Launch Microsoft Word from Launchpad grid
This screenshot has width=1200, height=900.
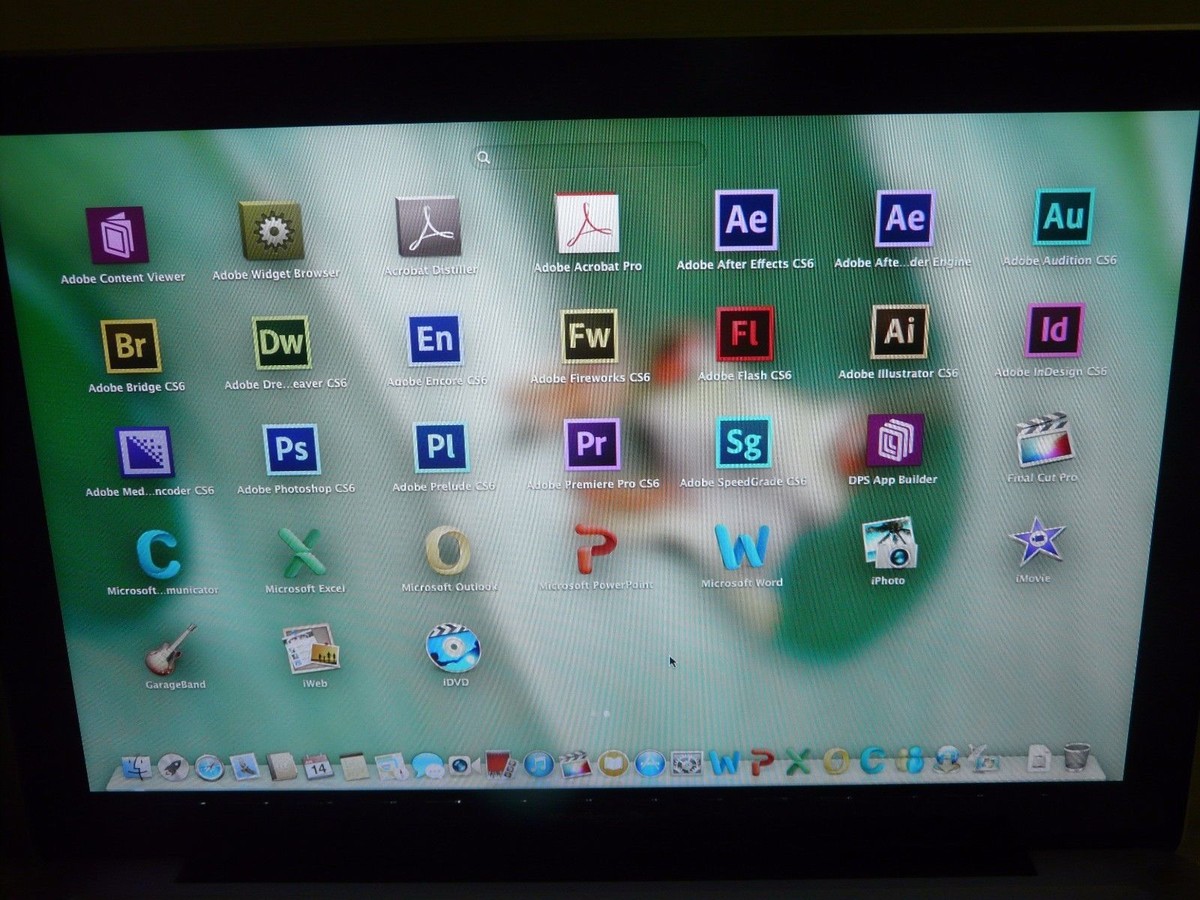(742, 546)
